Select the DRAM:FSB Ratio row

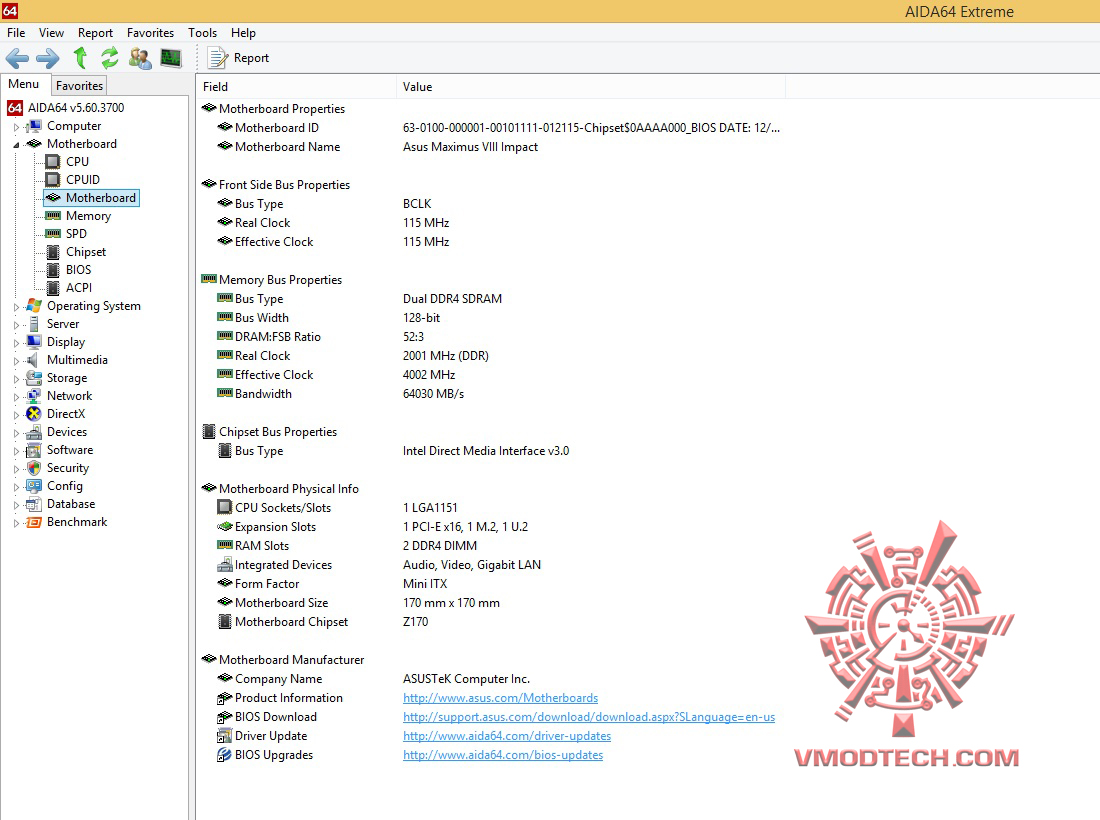491,337
